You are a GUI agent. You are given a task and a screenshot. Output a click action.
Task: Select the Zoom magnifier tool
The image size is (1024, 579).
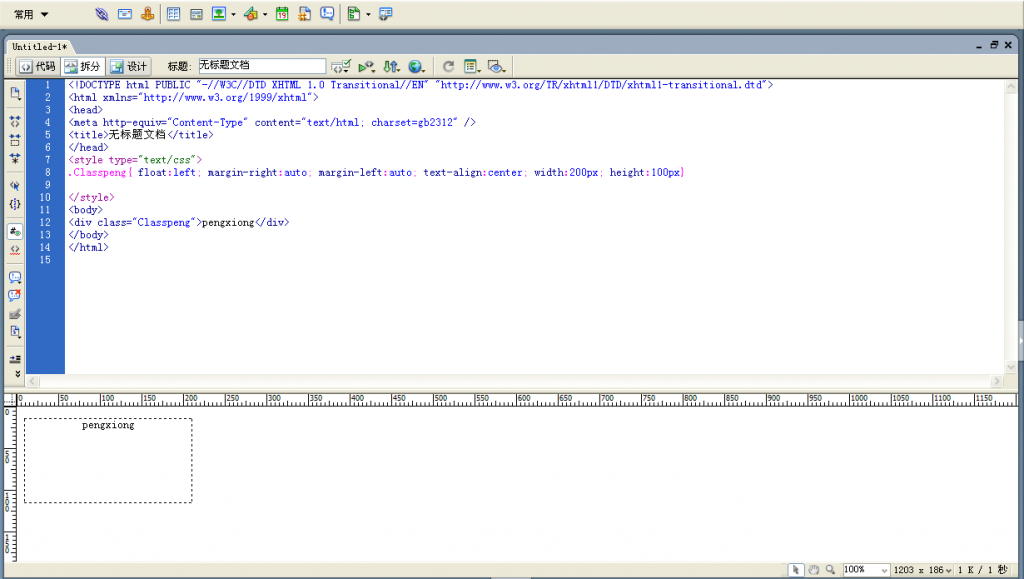[x=830, y=569]
